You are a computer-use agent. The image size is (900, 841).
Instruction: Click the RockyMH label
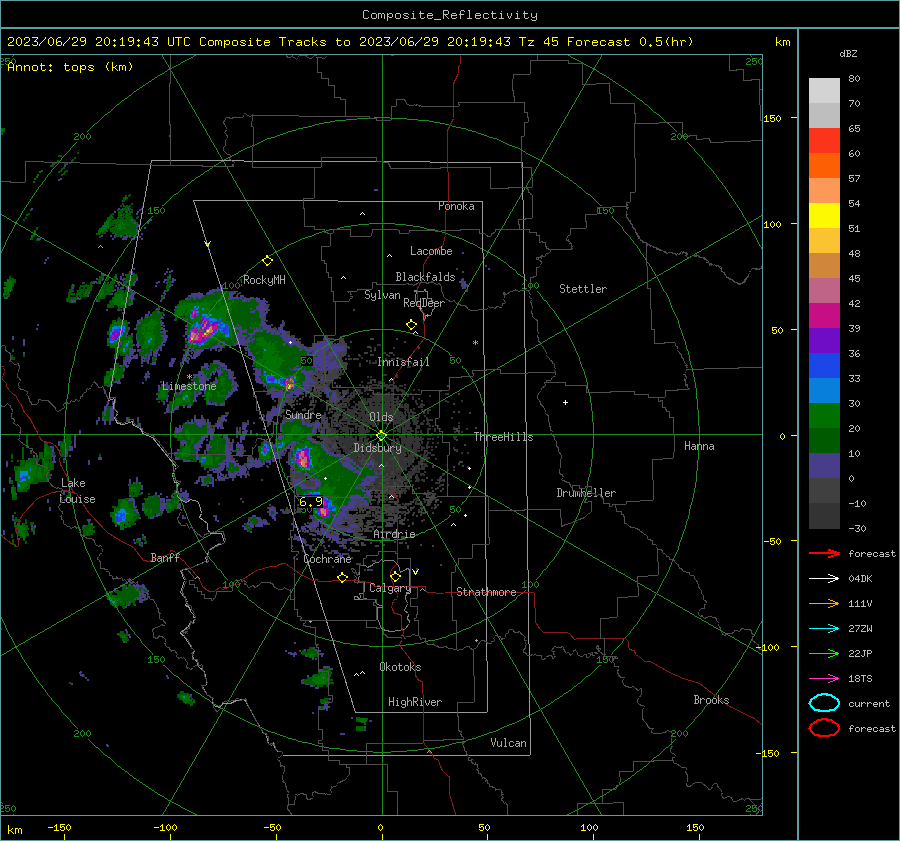tap(264, 280)
